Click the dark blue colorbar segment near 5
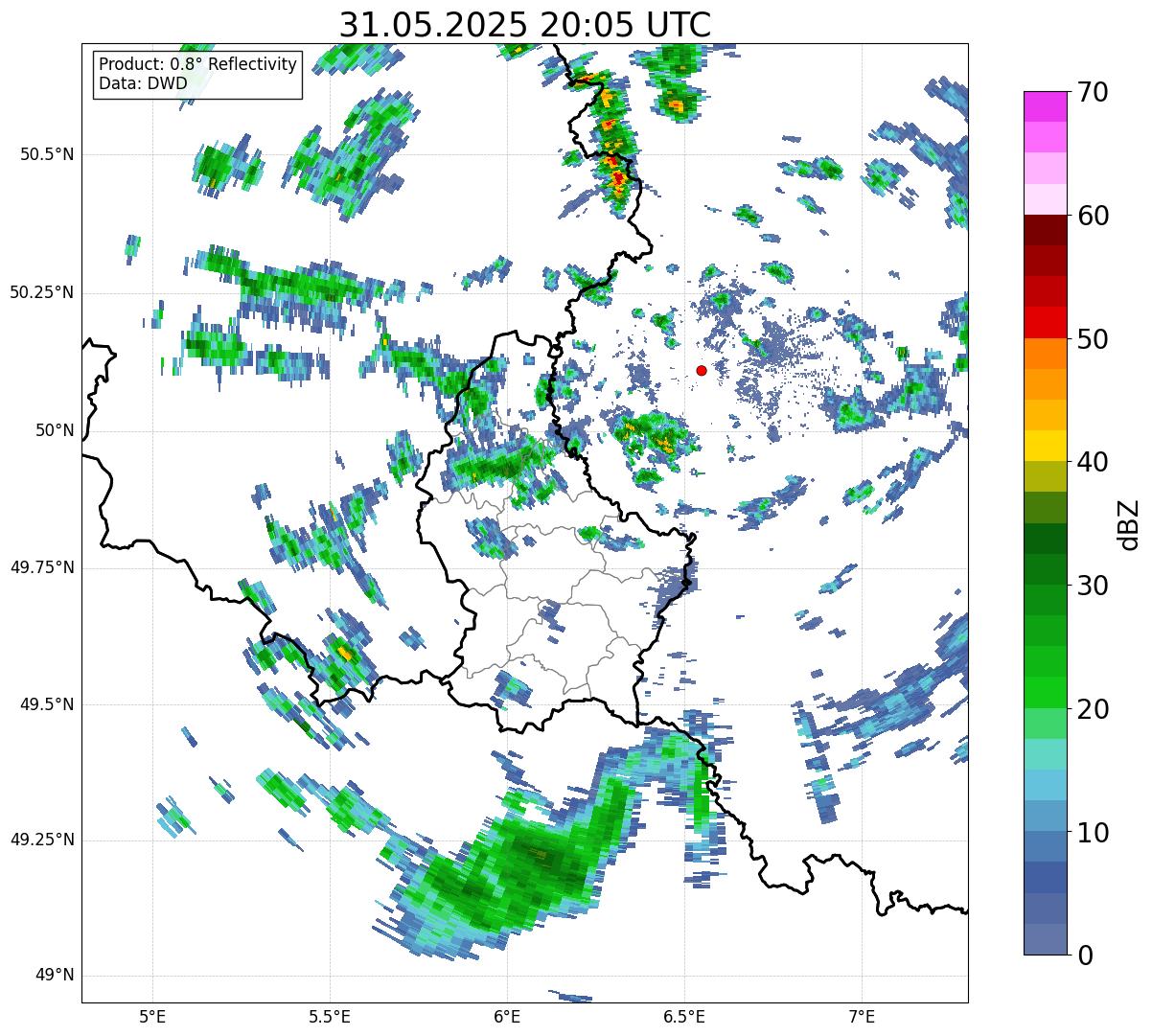Image resolution: width=1152 pixels, height=1036 pixels. (1046, 878)
